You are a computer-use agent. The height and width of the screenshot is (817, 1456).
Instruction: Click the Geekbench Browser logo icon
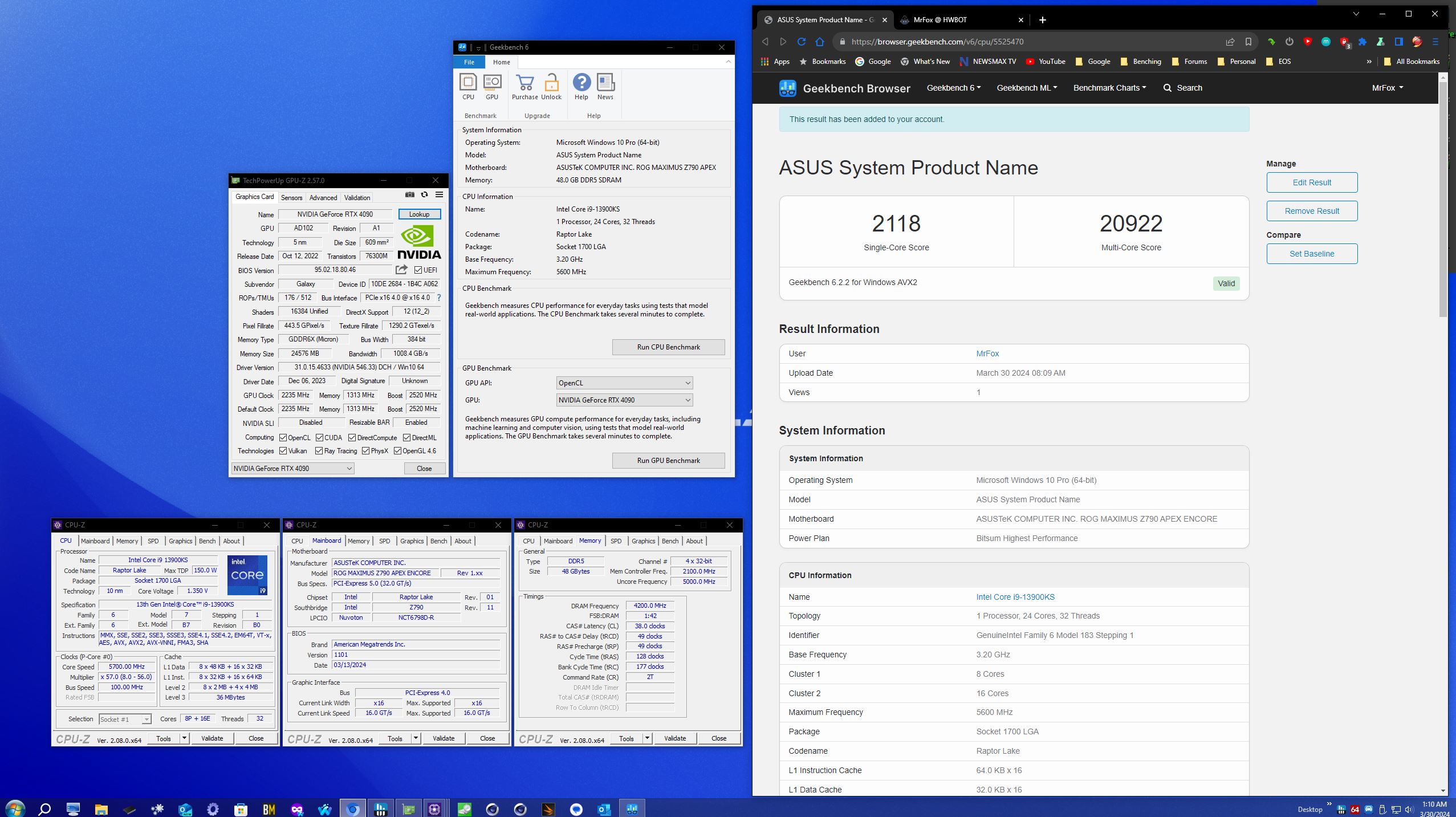pyautogui.click(x=787, y=88)
